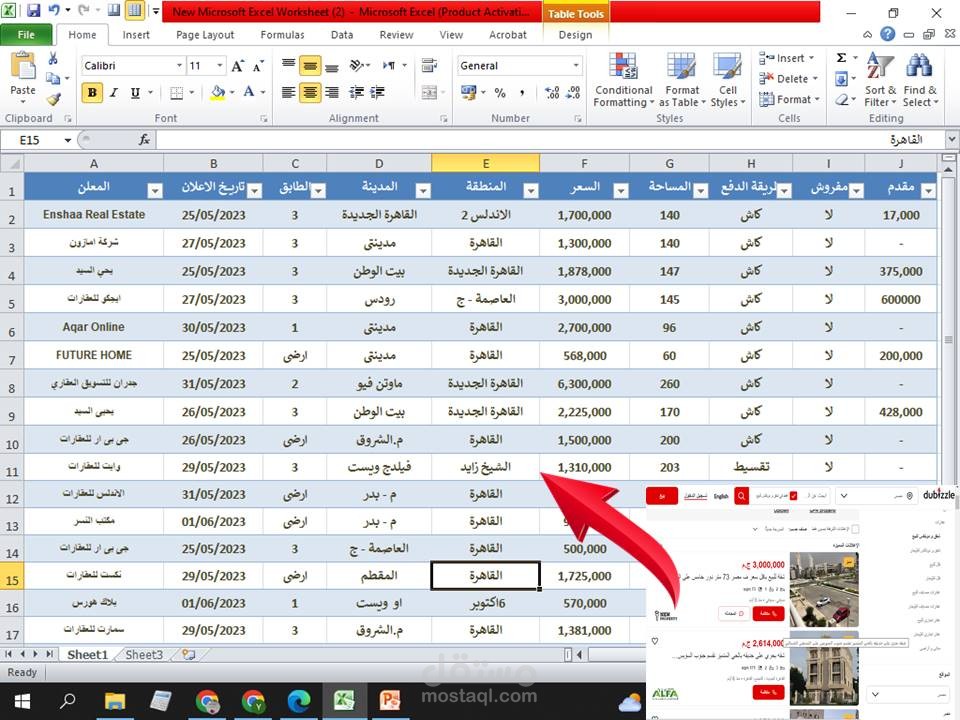Toggle Middle Align vertical alignment
Image resolution: width=960 pixels, height=720 pixels.
click(x=310, y=66)
